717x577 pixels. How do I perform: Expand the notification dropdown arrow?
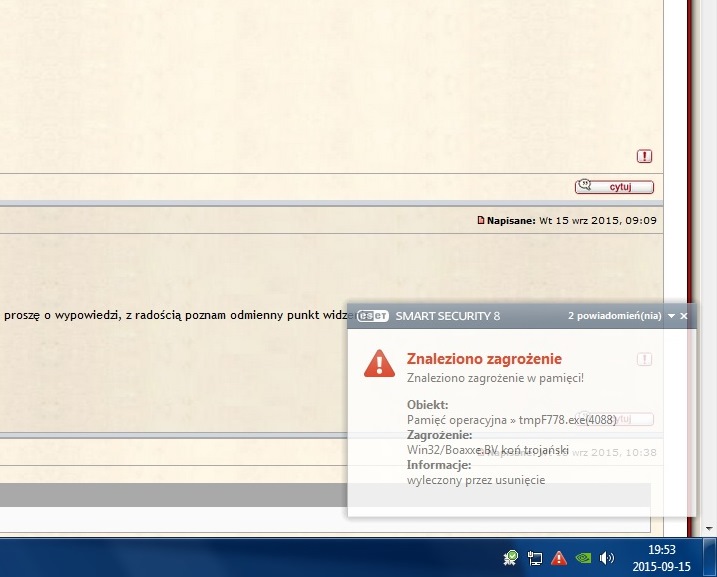point(671,316)
